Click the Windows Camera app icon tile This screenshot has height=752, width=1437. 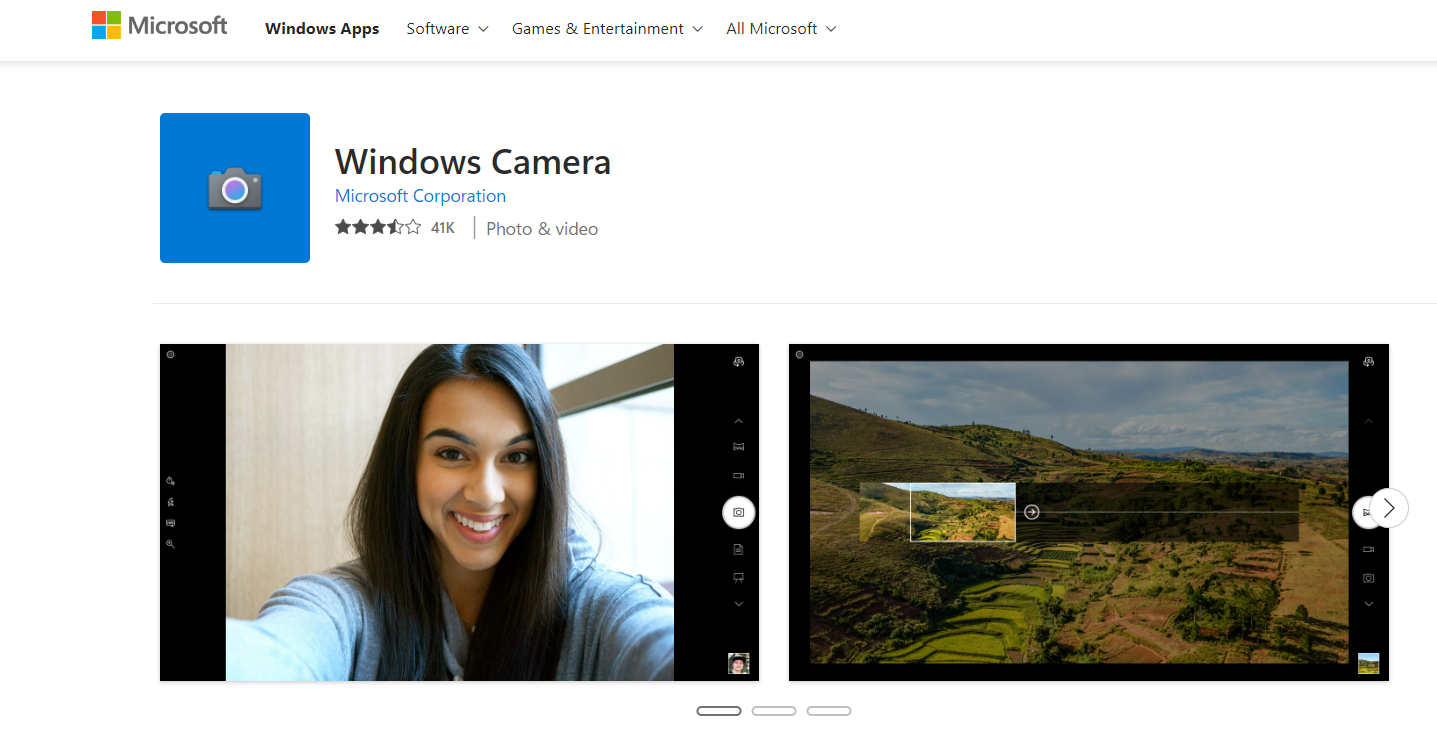[x=235, y=188]
